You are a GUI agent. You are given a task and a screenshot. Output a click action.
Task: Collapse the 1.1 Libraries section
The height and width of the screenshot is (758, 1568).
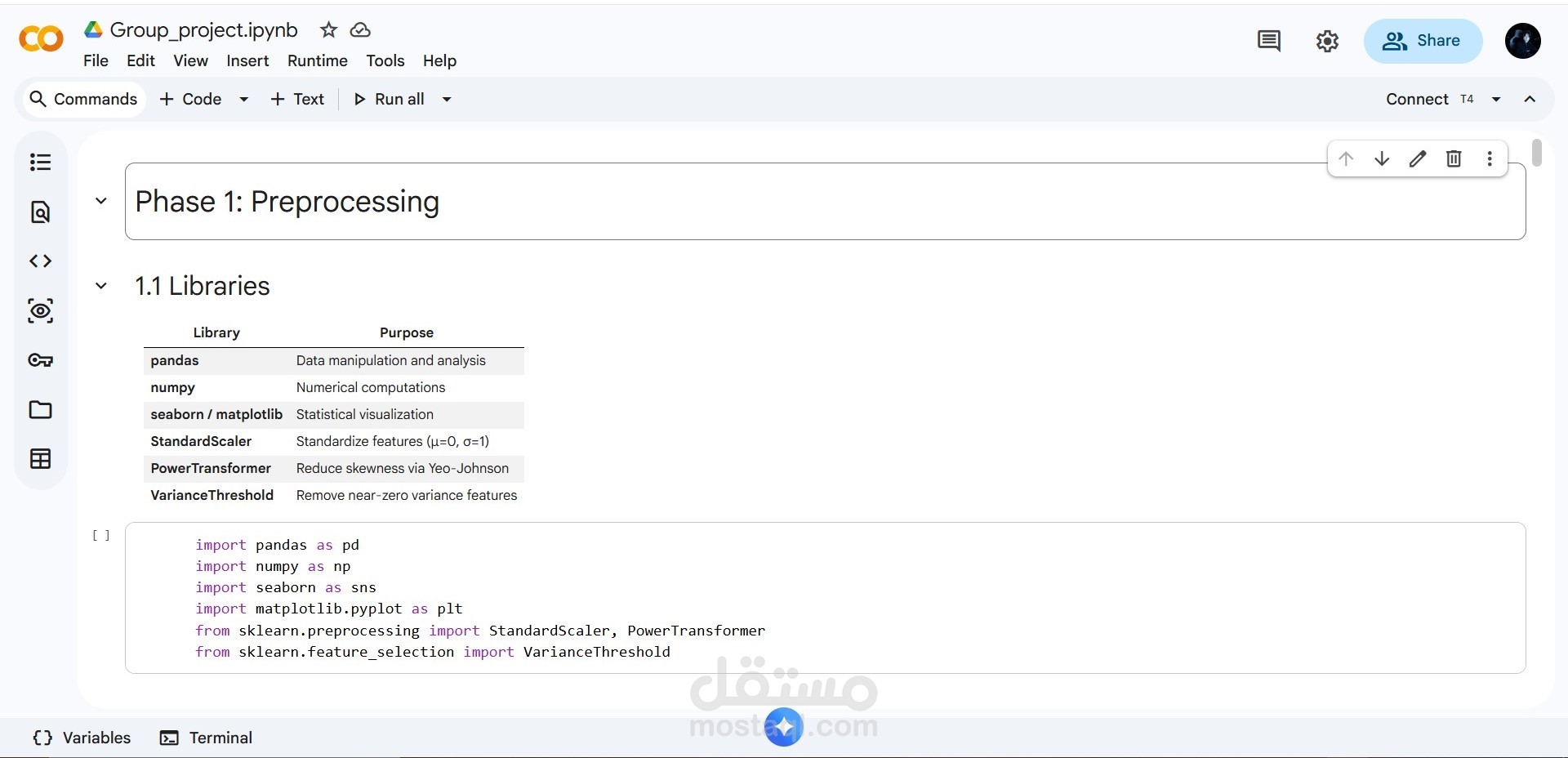click(101, 286)
